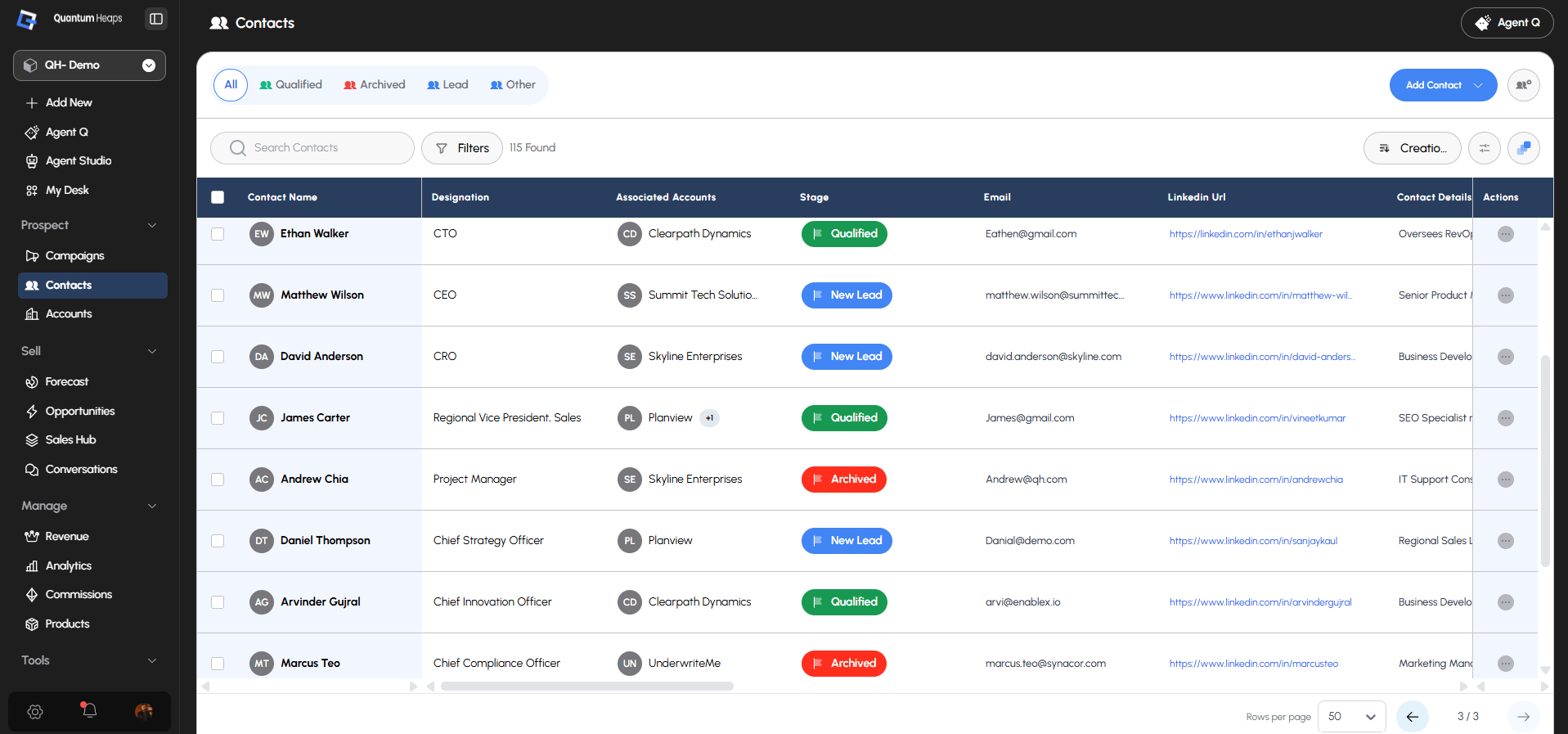Switch to the Other tab
This screenshot has height=734, width=1568.
coord(513,85)
